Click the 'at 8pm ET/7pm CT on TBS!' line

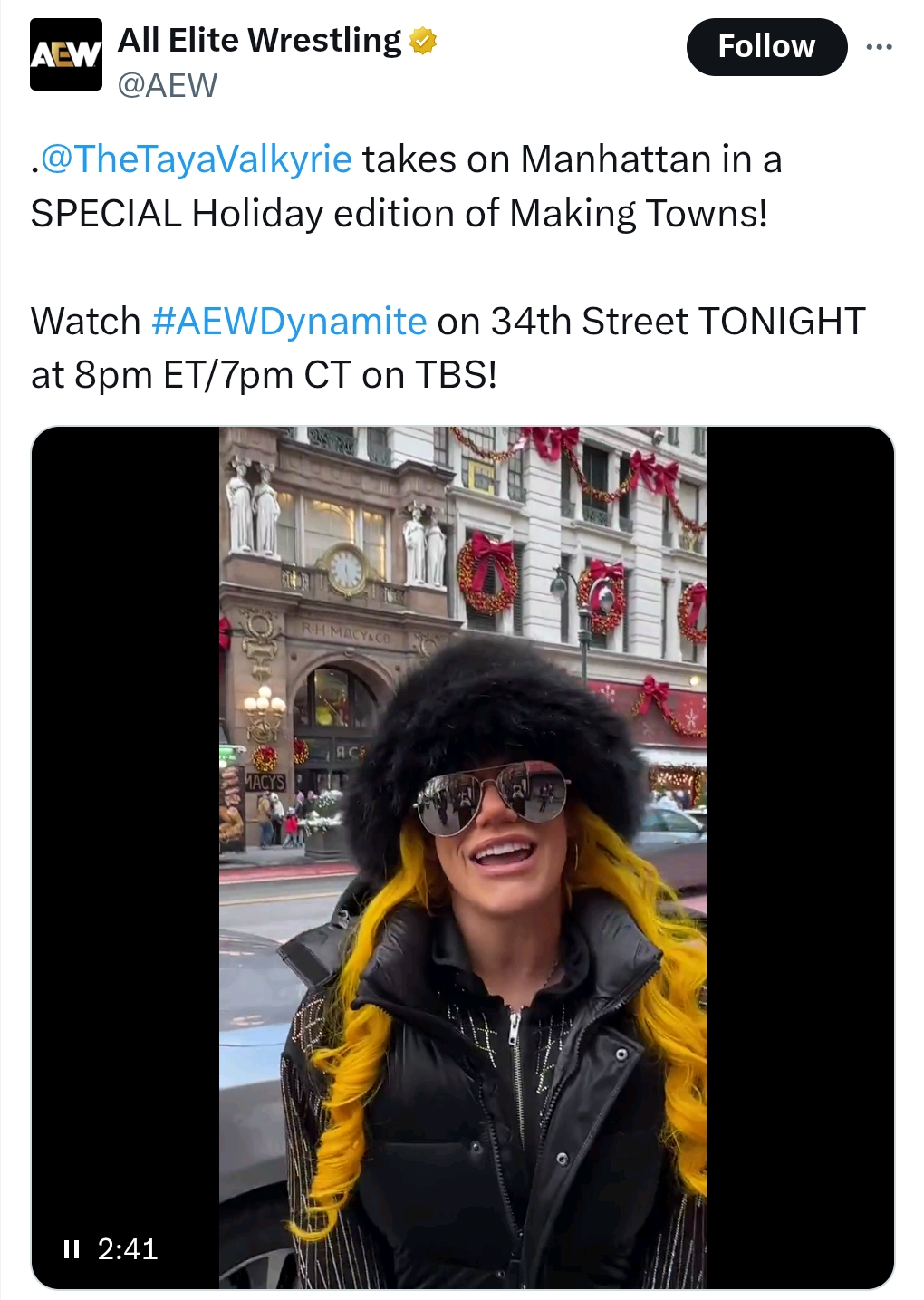click(x=264, y=375)
